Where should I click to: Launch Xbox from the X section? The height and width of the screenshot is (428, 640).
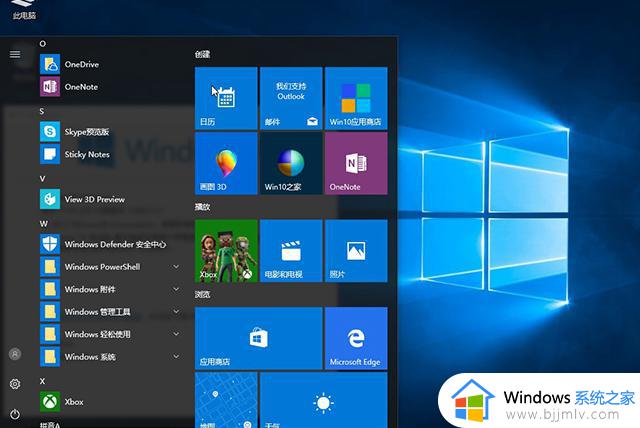[x=110, y=401]
